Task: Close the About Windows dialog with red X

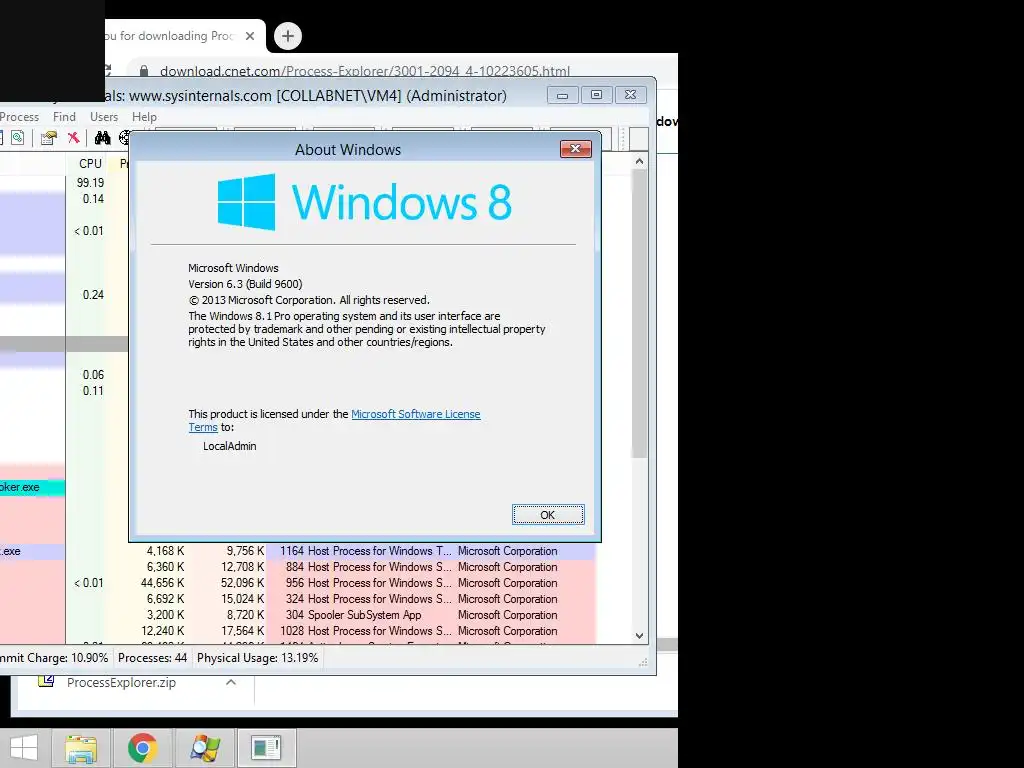Action: (x=575, y=149)
